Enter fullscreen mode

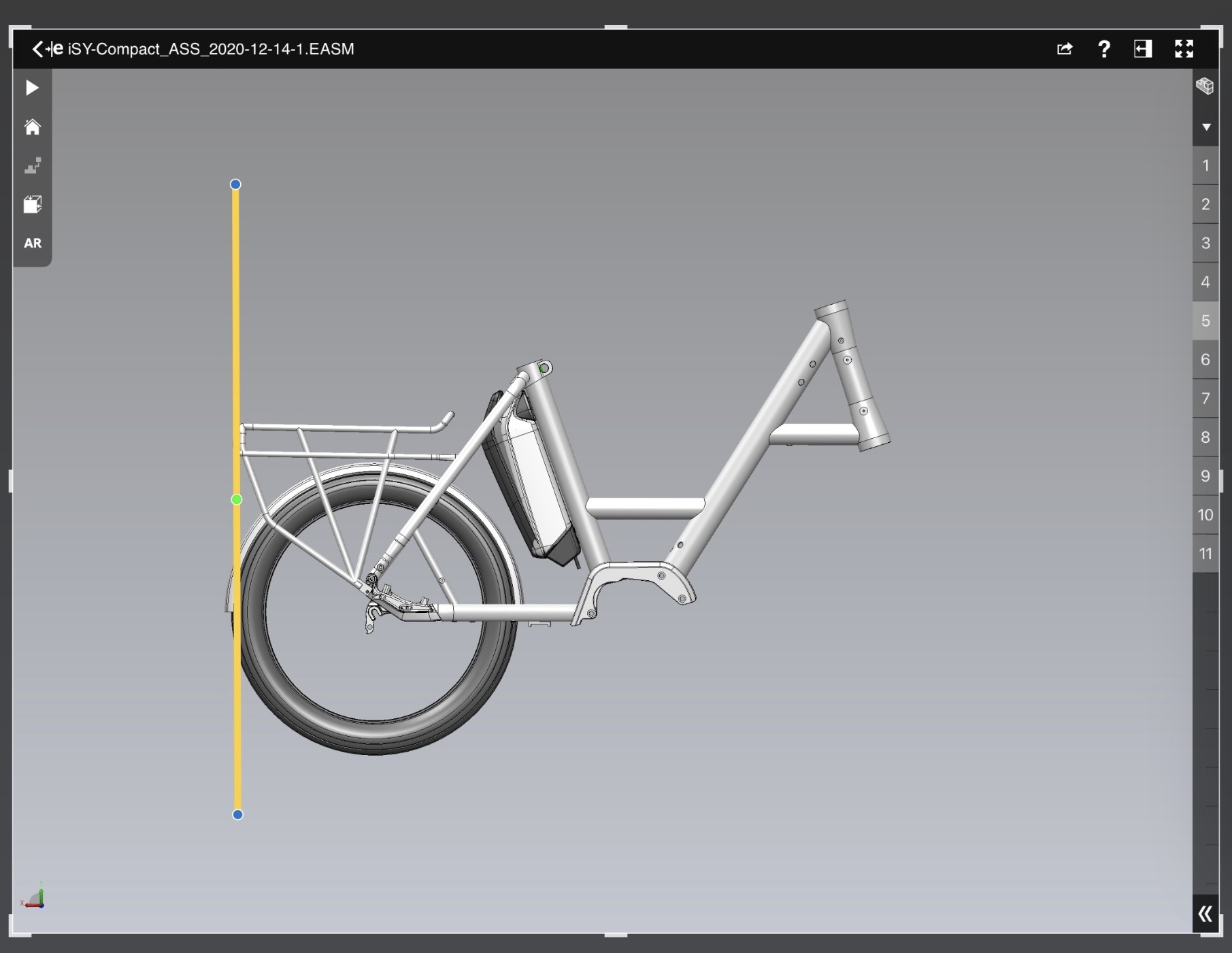[1184, 49]
